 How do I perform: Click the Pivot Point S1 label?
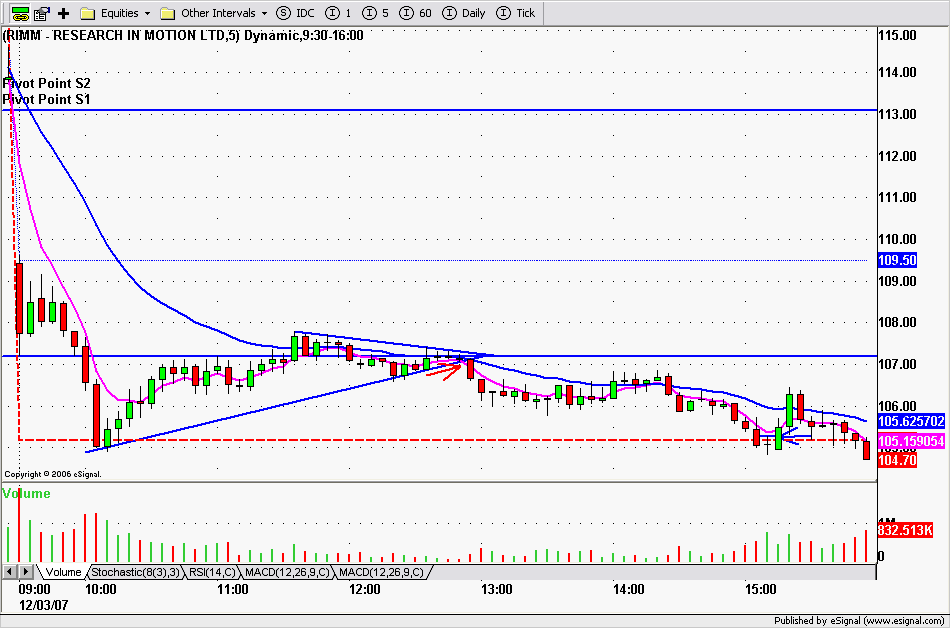click(x=47, y=99)
